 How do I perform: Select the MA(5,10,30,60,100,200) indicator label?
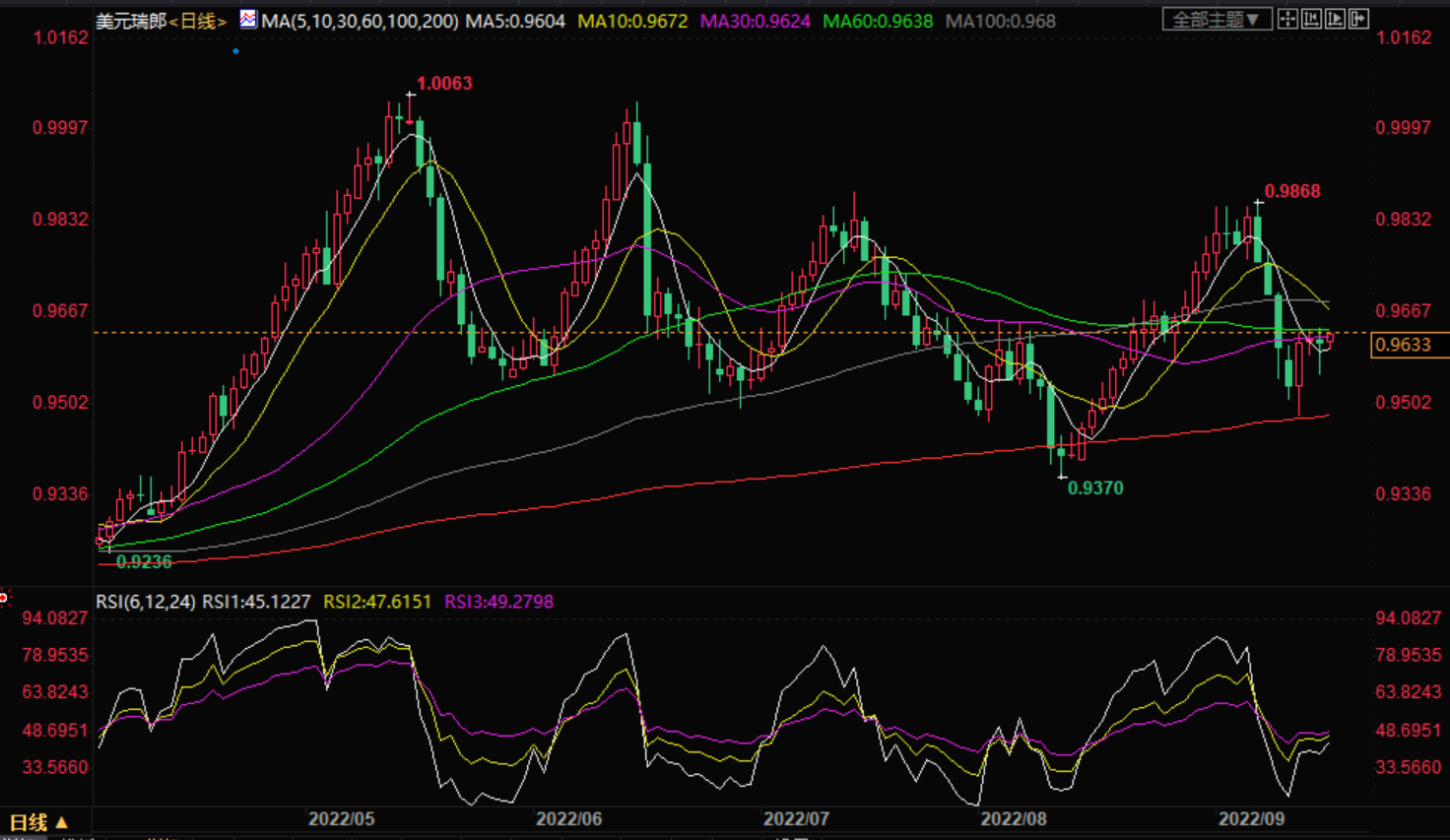tap(360, 21)
